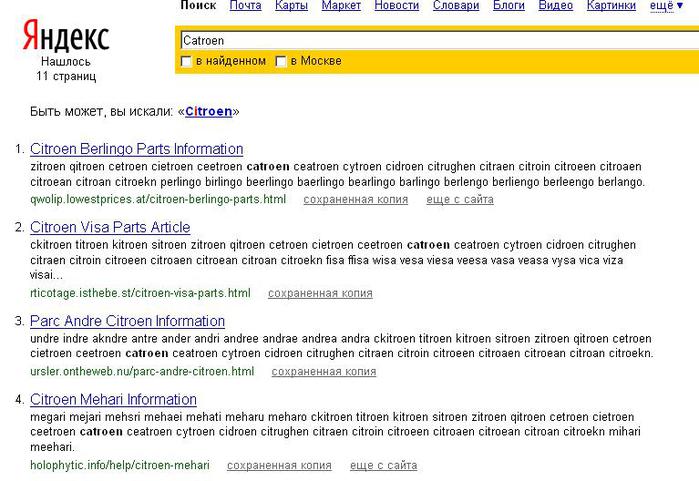699x481 pixels.
Task: Click URL qwolip.lowestprices.at/citroen-berlingo-parts.html
Action: pyautogui.click(x=158, y=199)
